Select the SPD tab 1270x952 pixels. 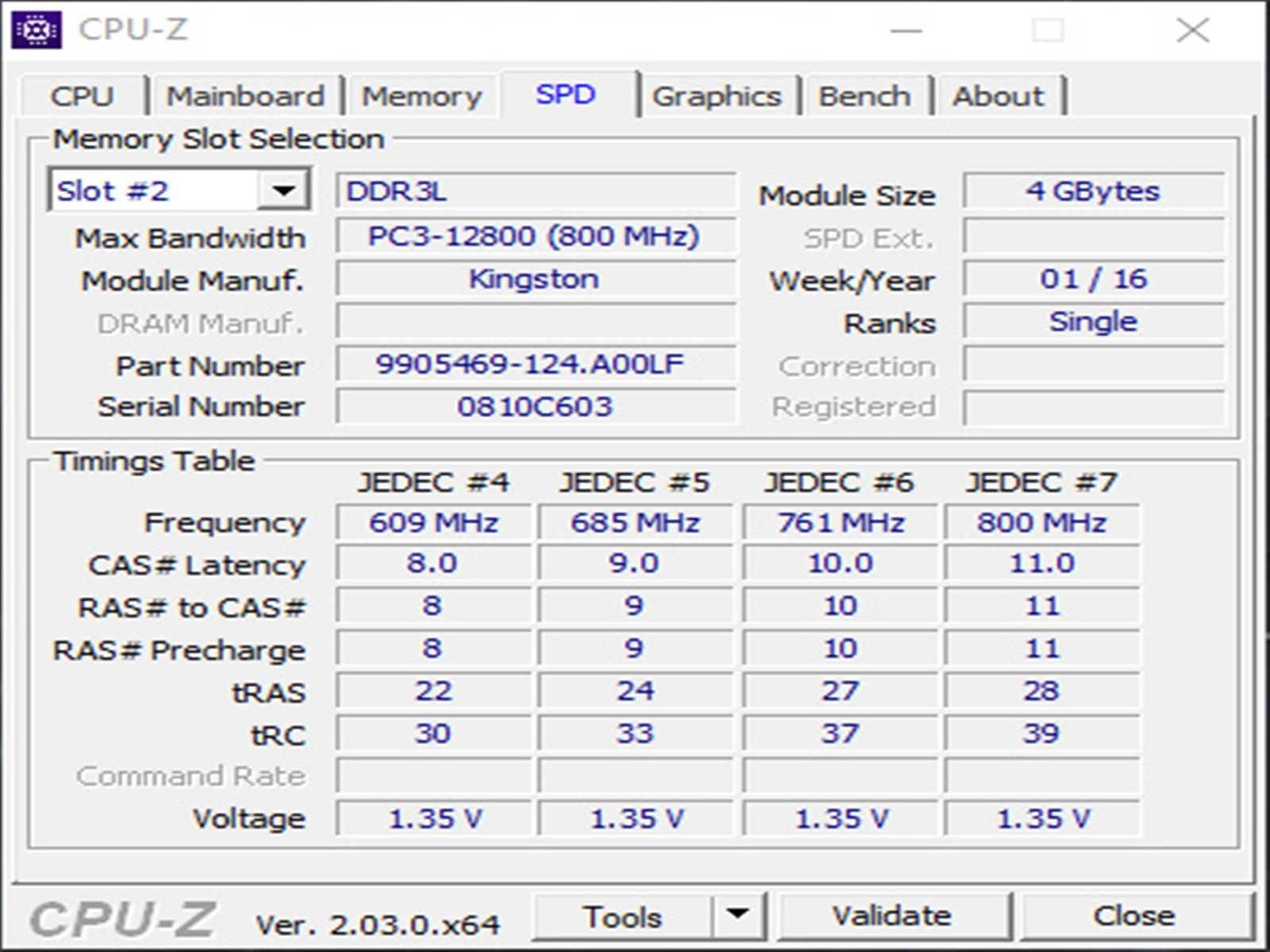click(565, 94)
